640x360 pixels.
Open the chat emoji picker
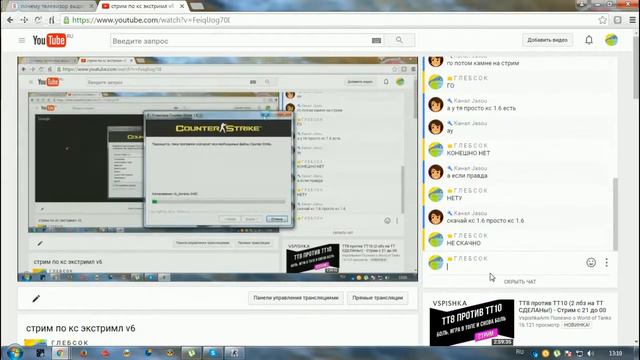point(591,262)
